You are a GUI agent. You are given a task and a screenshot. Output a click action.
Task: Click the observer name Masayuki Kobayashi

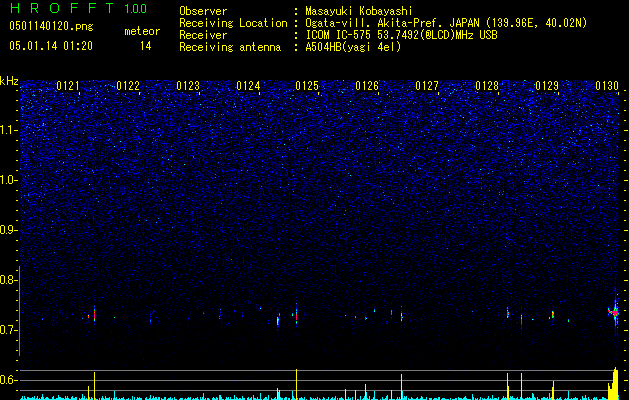coord(359,11)
